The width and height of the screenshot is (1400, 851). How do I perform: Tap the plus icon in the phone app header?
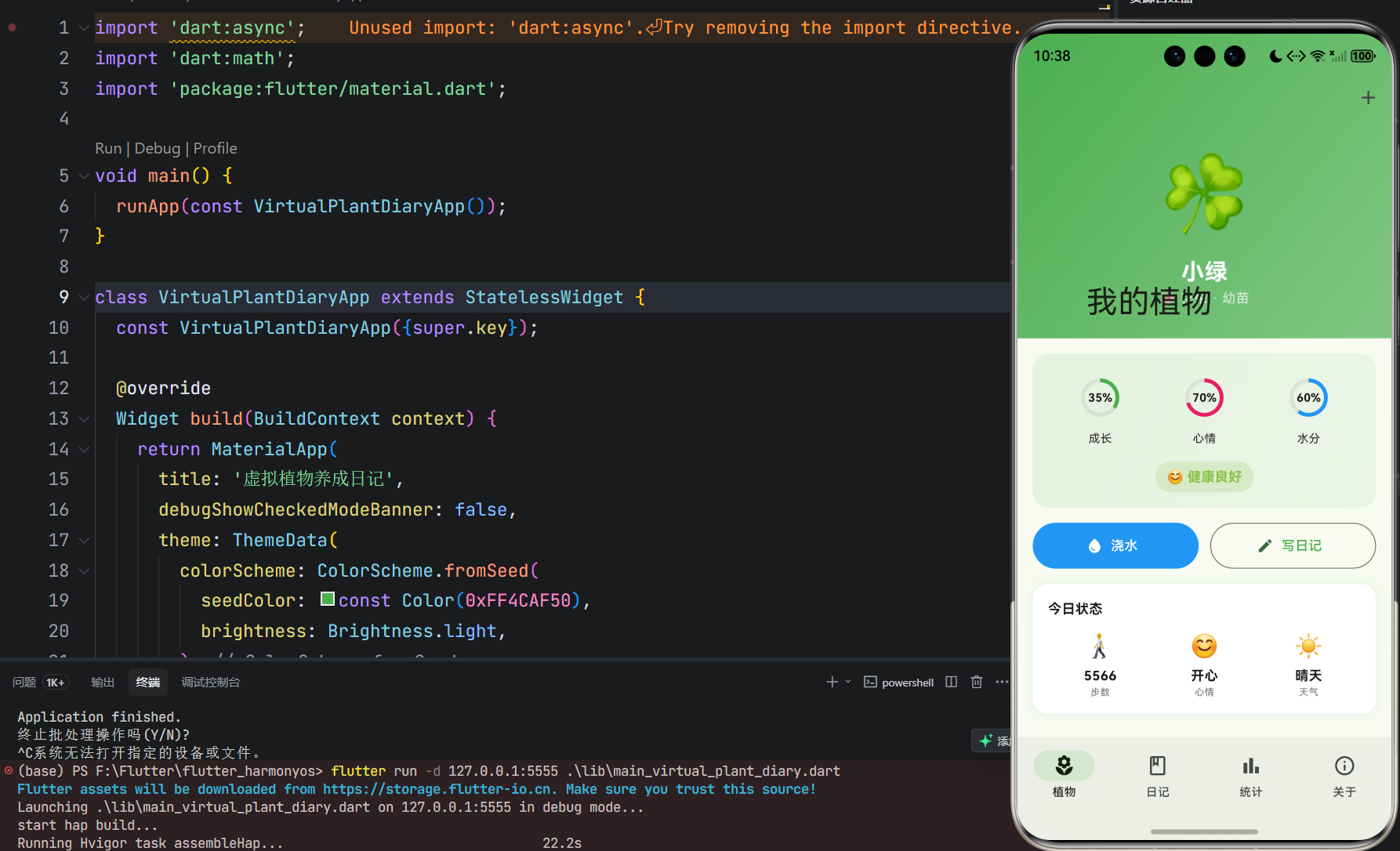tap(1368, 98)
